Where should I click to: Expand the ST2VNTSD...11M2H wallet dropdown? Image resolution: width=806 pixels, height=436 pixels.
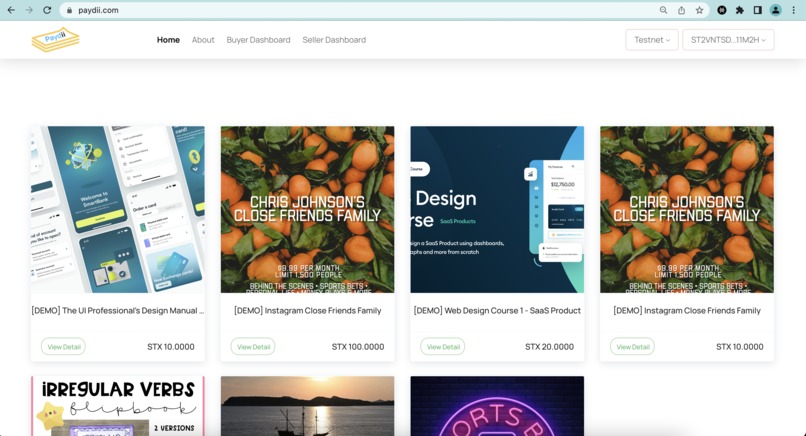pos(728,40)
